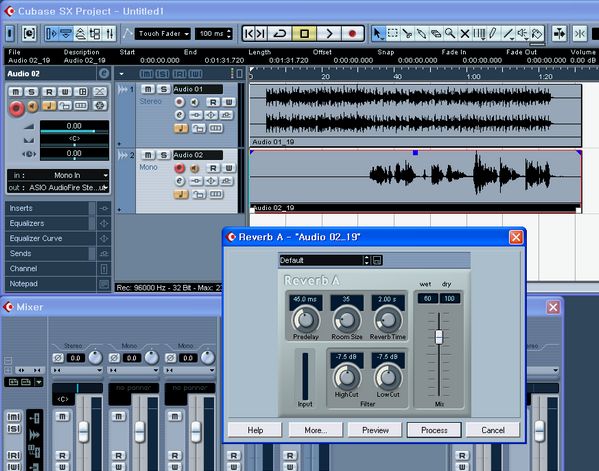Click Process to apply Reverb A
Viewport: 599px width, 471px height.
pos(434,430)
